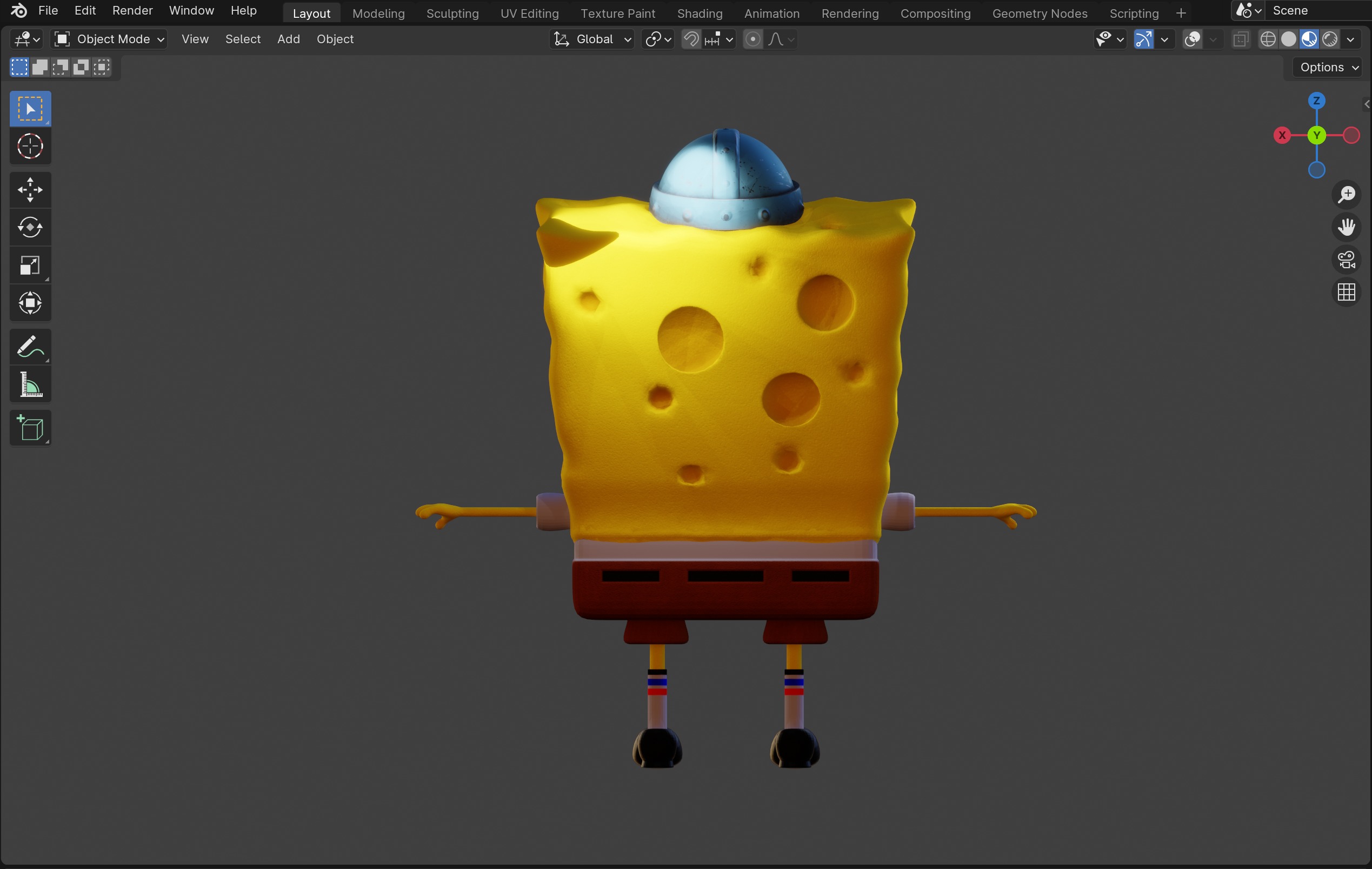
Task: Click the negative X gizmo circle
Action: (x=1351, y=135)
